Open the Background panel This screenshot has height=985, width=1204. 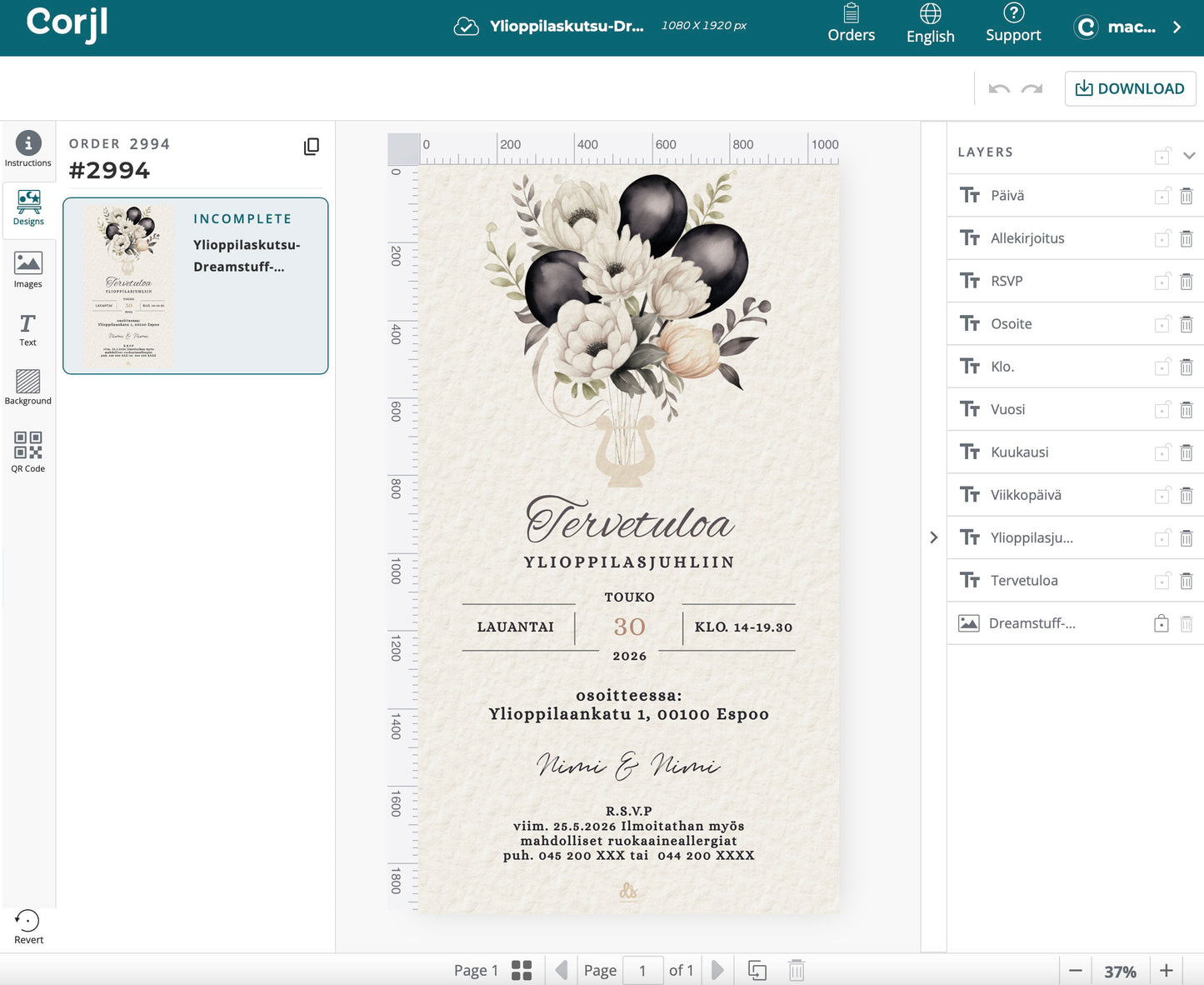click(27, 387)
